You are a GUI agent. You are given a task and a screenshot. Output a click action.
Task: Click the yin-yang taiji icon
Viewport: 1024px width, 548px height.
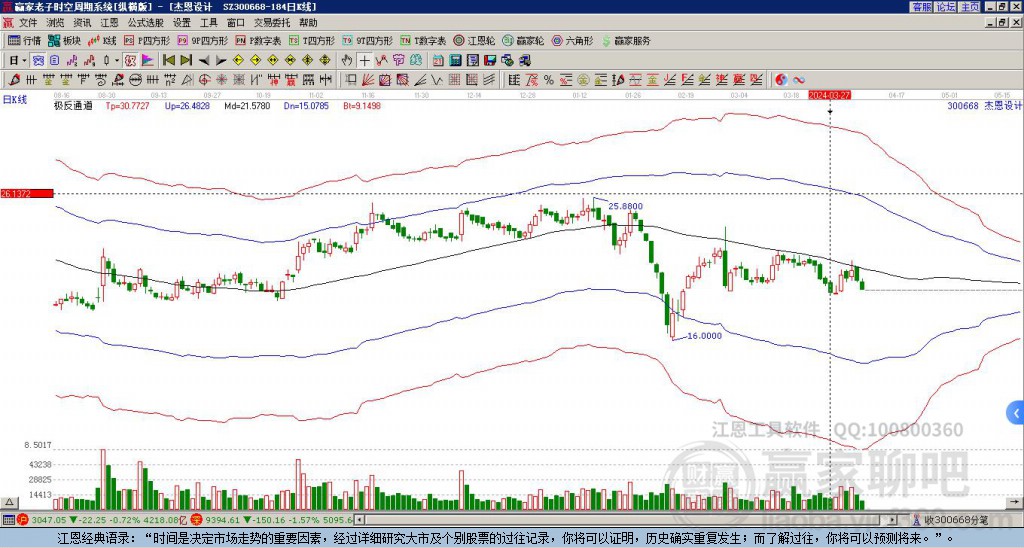[781, 80]
